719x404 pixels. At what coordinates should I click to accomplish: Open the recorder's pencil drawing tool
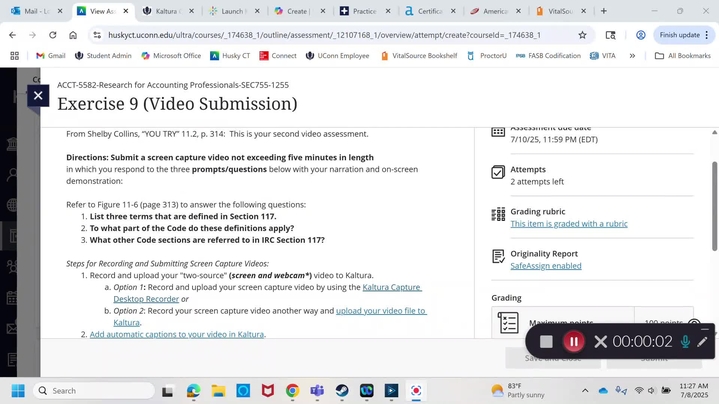703,342
